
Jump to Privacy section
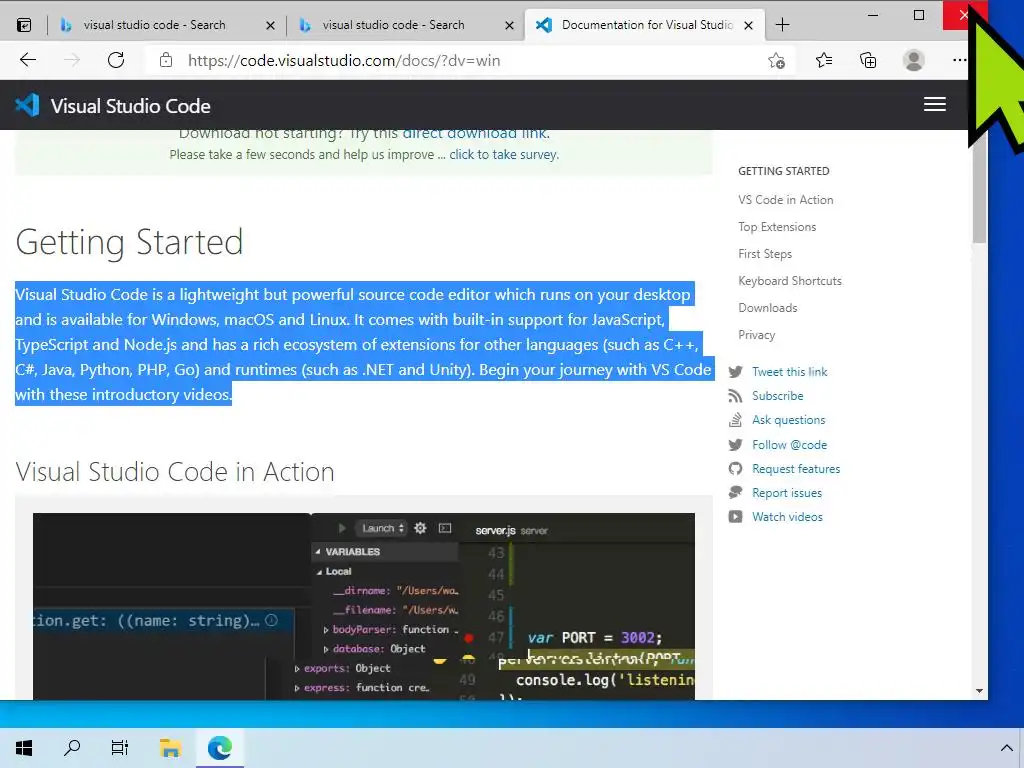coord(756,335)
